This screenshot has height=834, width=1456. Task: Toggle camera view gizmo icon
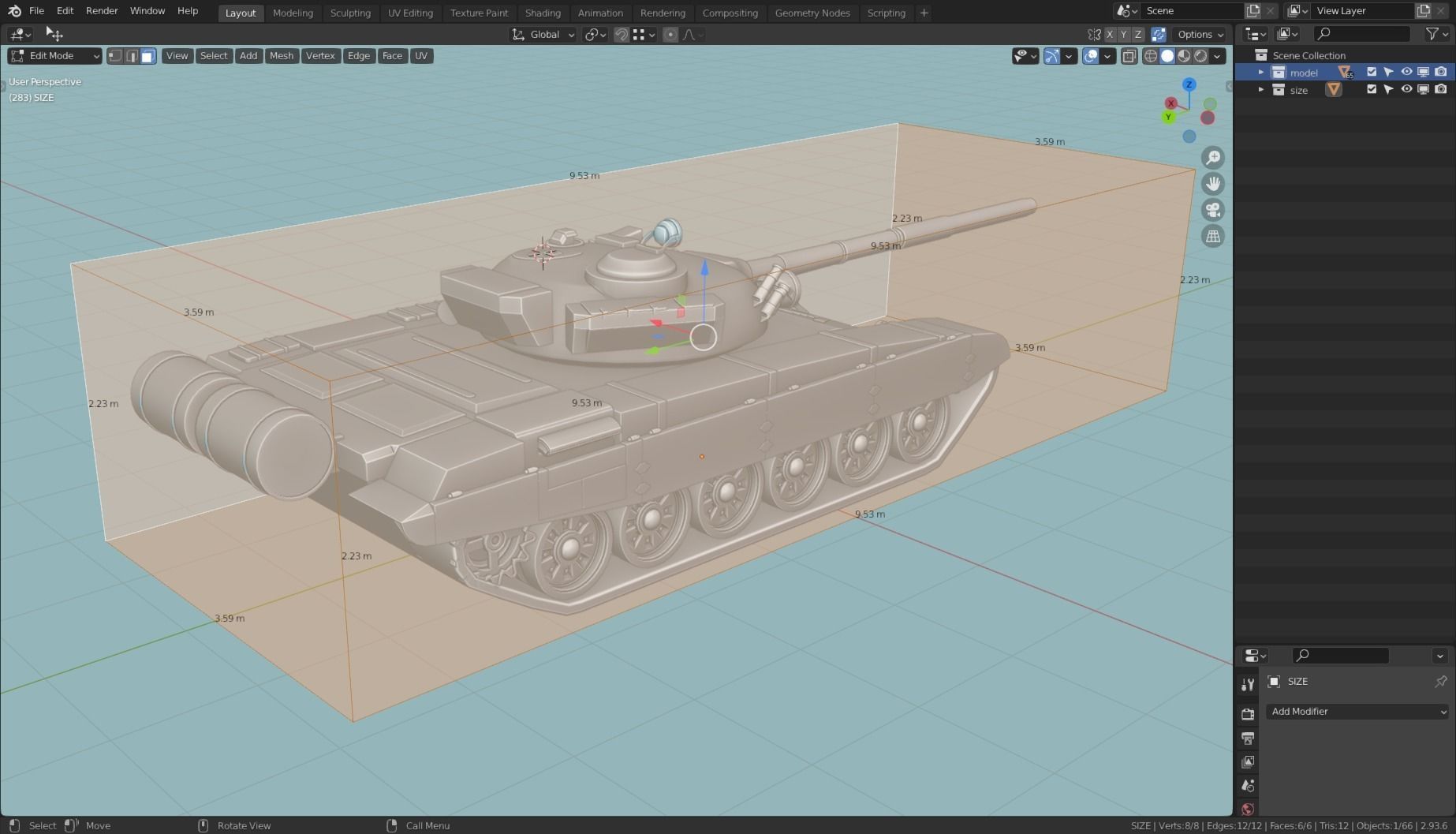tap(1213, 210)
